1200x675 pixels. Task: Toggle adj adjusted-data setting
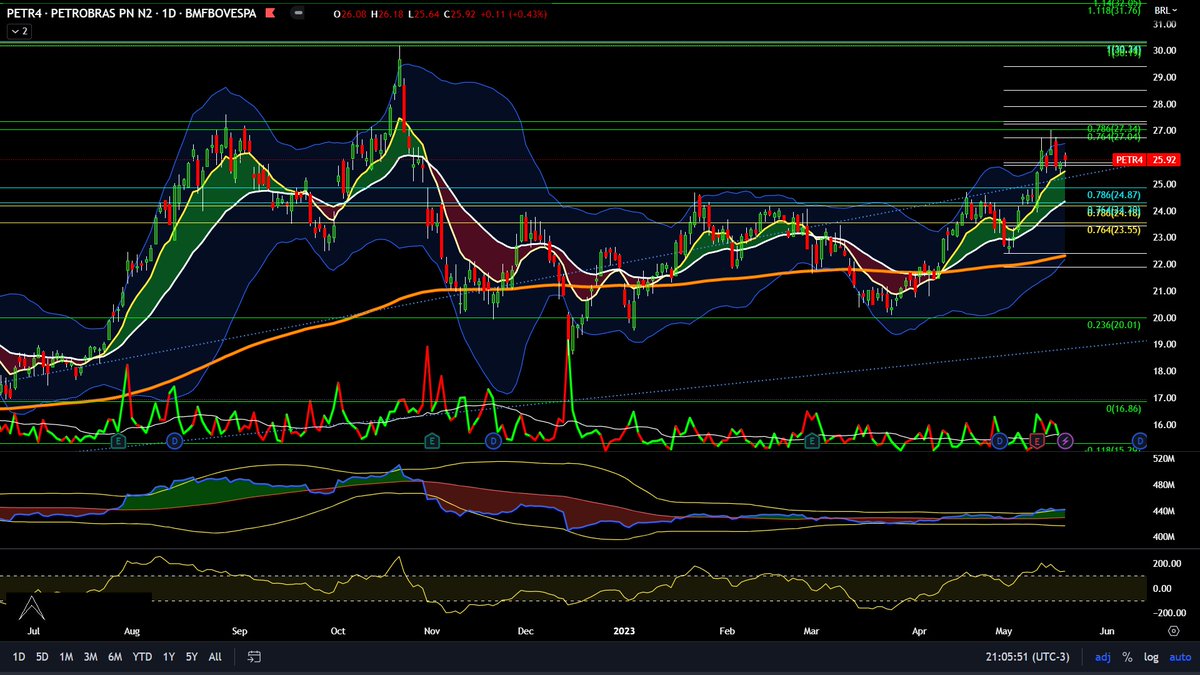point(1103,657)
